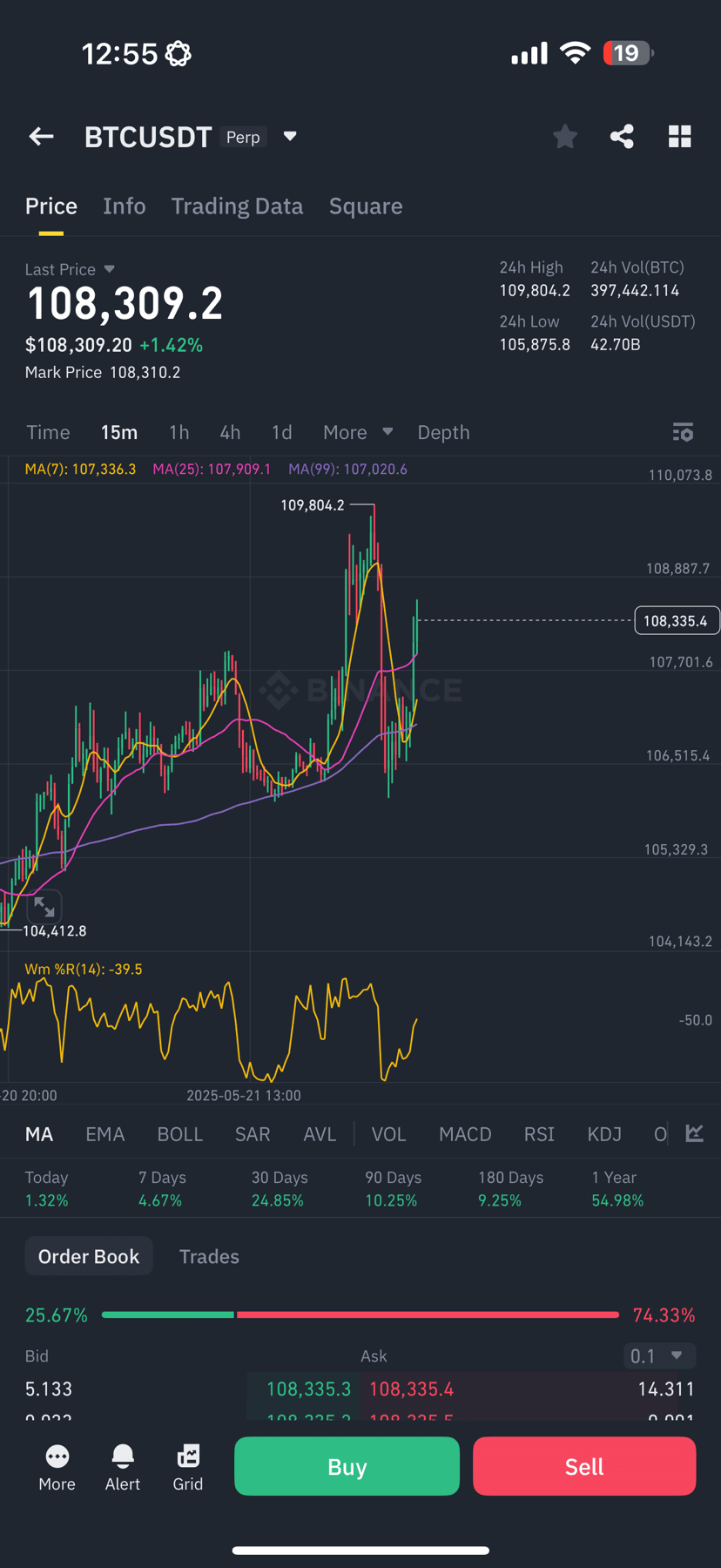Open the Trading Data tab
The height and width of the screenshot is (1568, 721).
pos(237,206)
